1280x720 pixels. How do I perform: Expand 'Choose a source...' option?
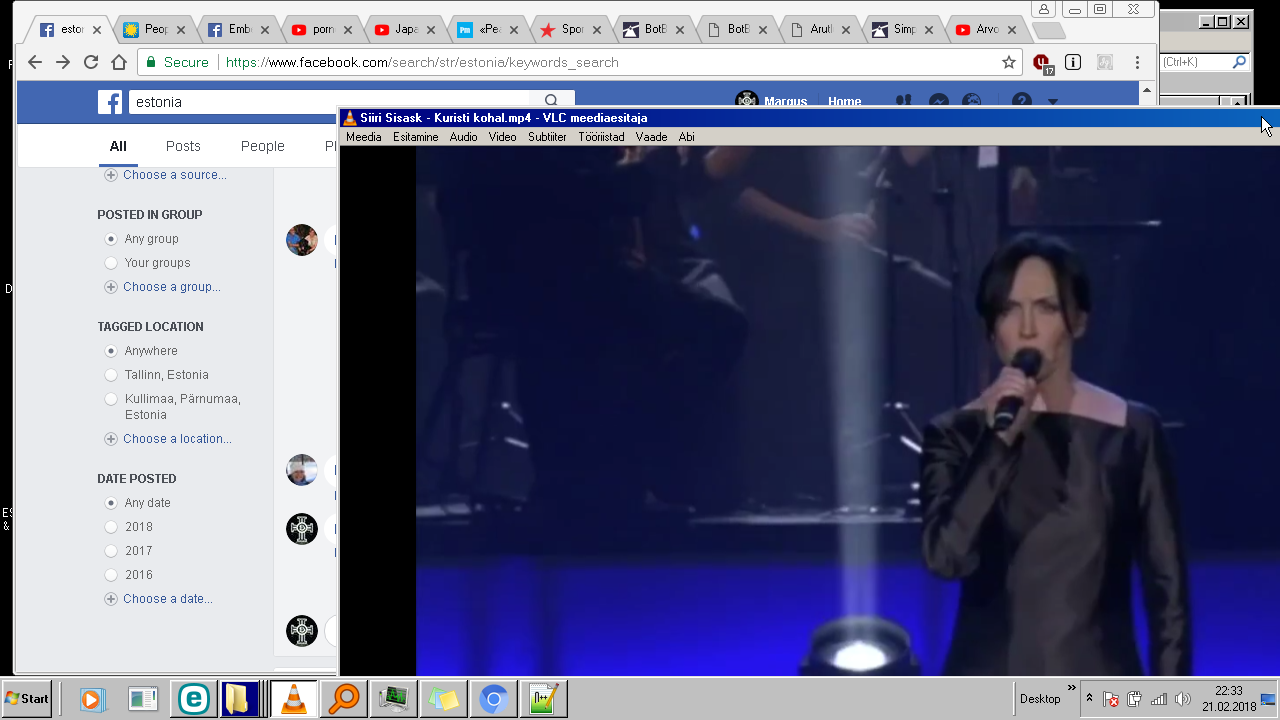[x=166, y=175]
